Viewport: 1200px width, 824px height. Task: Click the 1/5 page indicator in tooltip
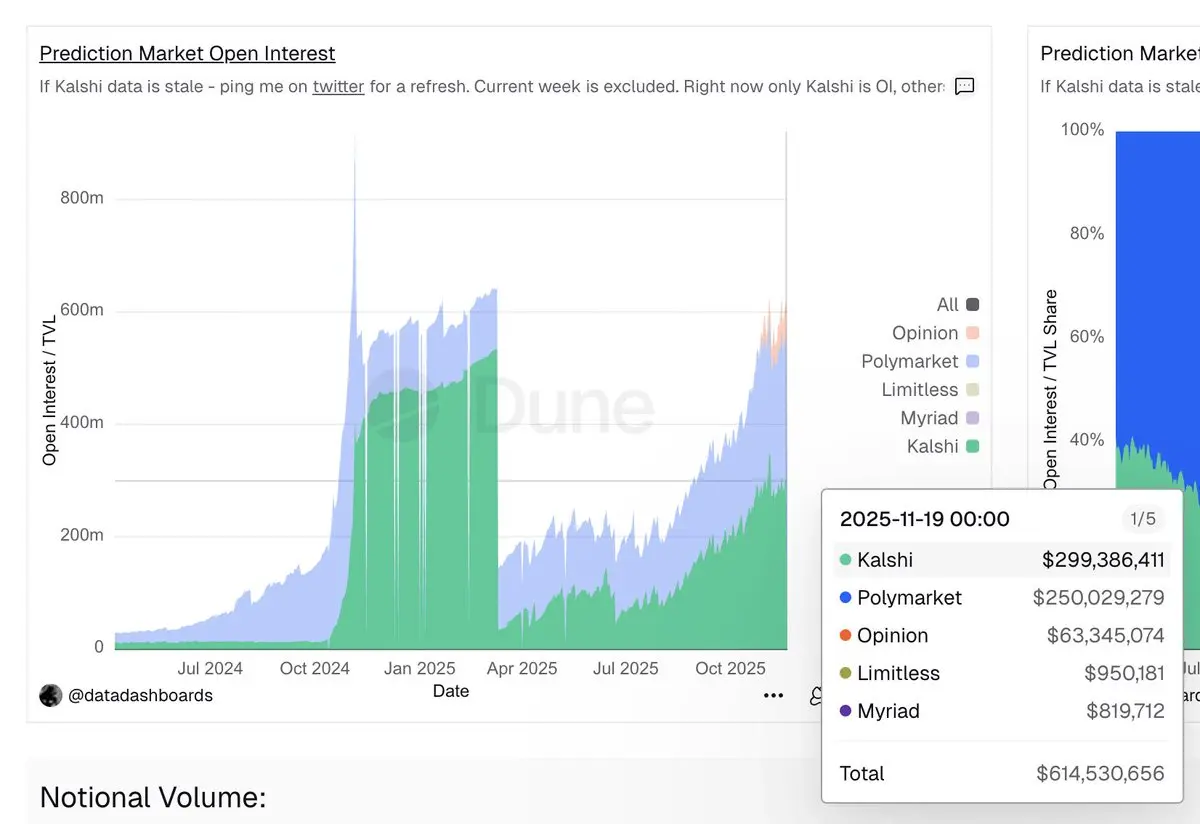pos(1142,519)
